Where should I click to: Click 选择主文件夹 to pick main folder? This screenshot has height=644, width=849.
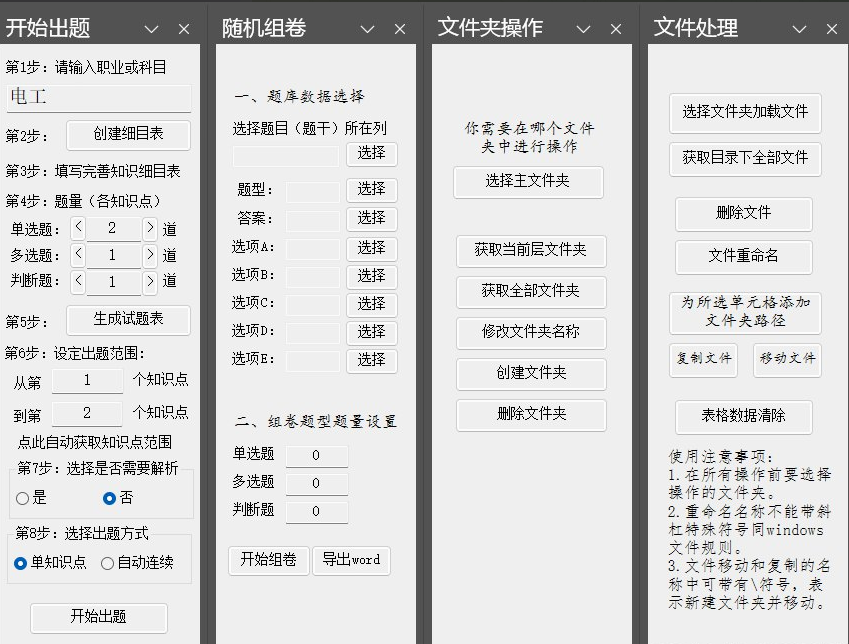click(528, 182)
